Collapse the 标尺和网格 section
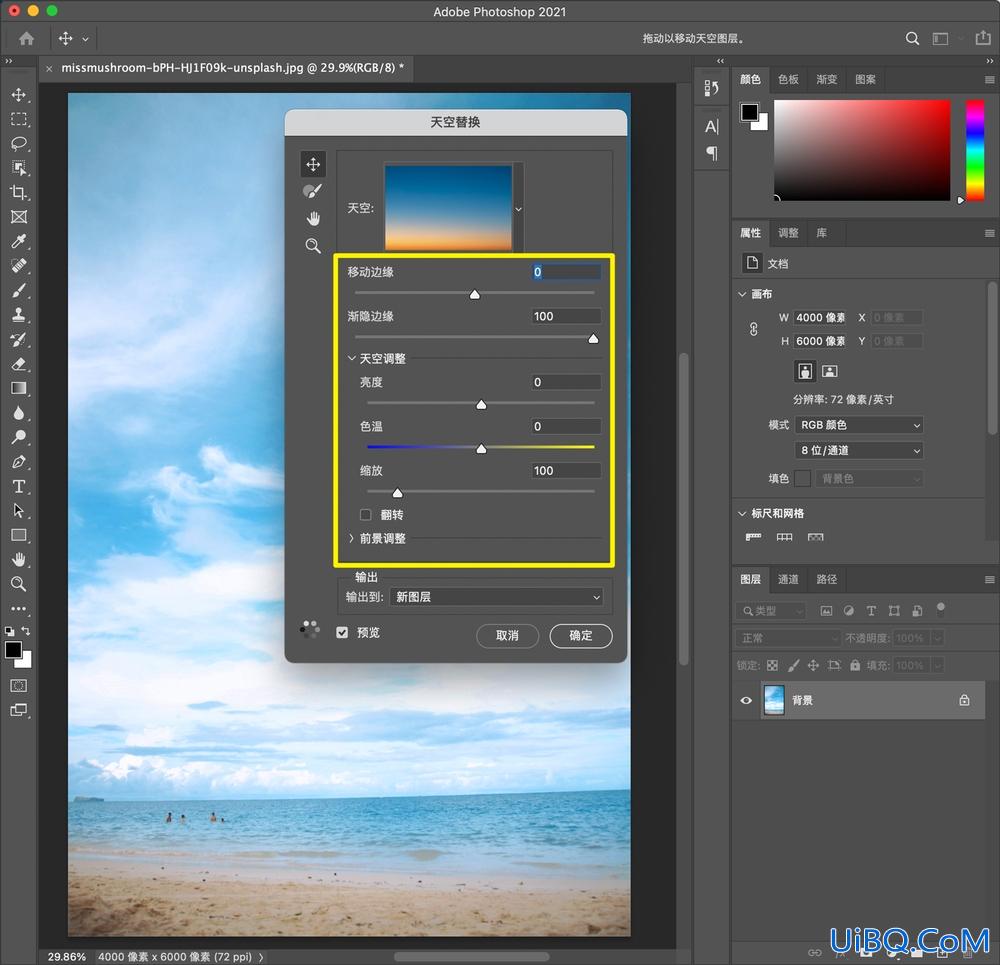The width and height of the screenshot is (1000, 965). point(742,513)
